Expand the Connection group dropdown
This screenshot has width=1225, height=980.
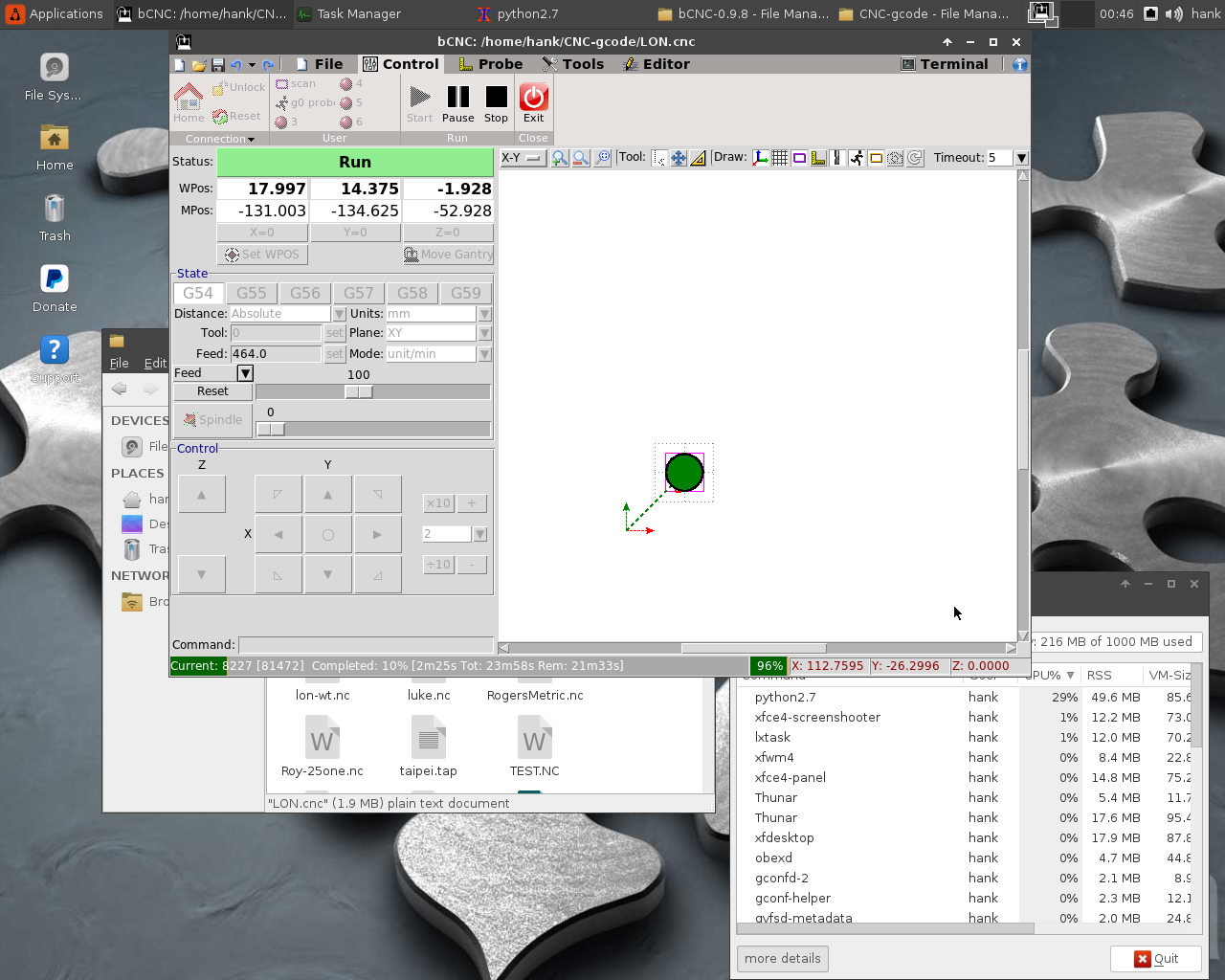point(220,139)
